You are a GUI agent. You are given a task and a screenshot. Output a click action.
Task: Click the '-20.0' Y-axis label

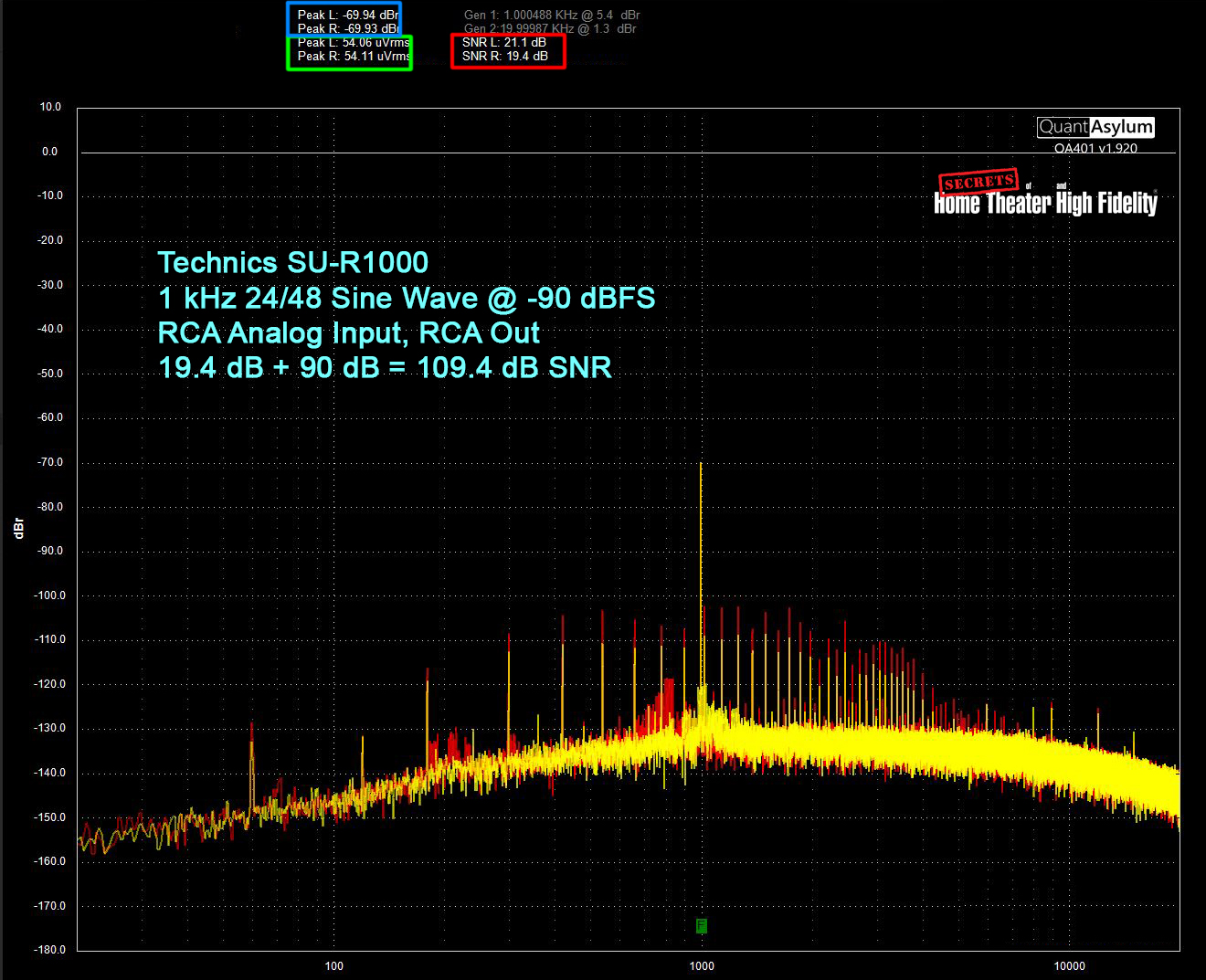click(x=50, y=240)
